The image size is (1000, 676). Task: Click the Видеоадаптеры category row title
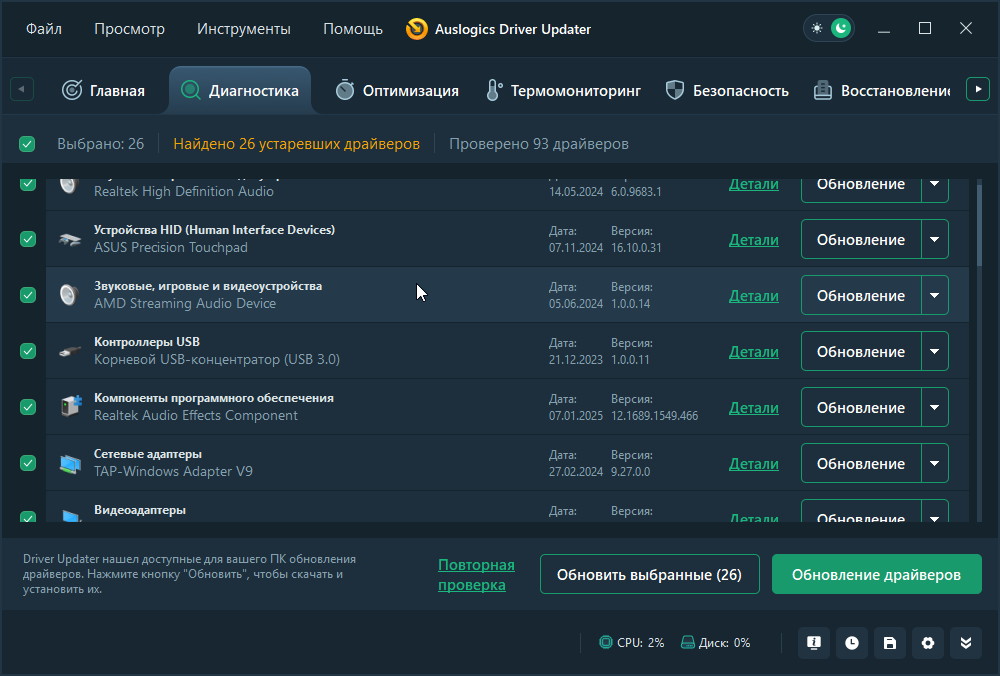coord(140,510)
